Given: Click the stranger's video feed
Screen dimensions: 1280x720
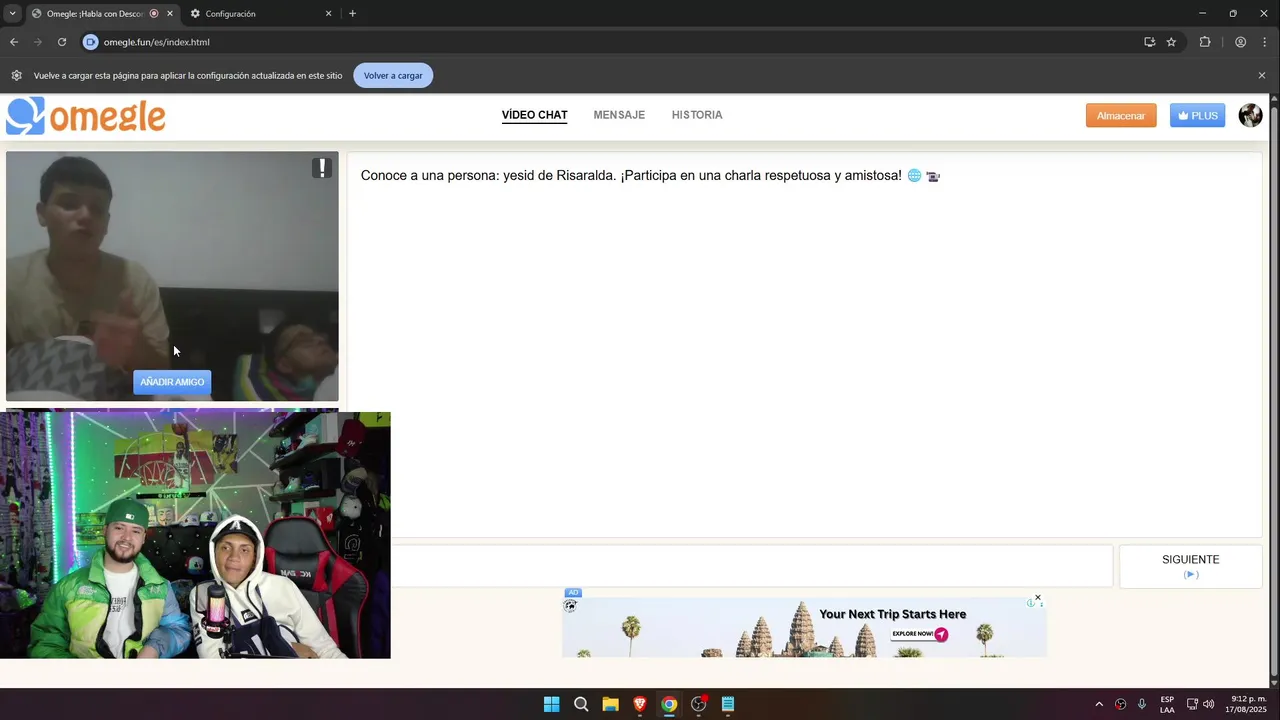Looking at the screenshot, I should click(x=172, y=276).
